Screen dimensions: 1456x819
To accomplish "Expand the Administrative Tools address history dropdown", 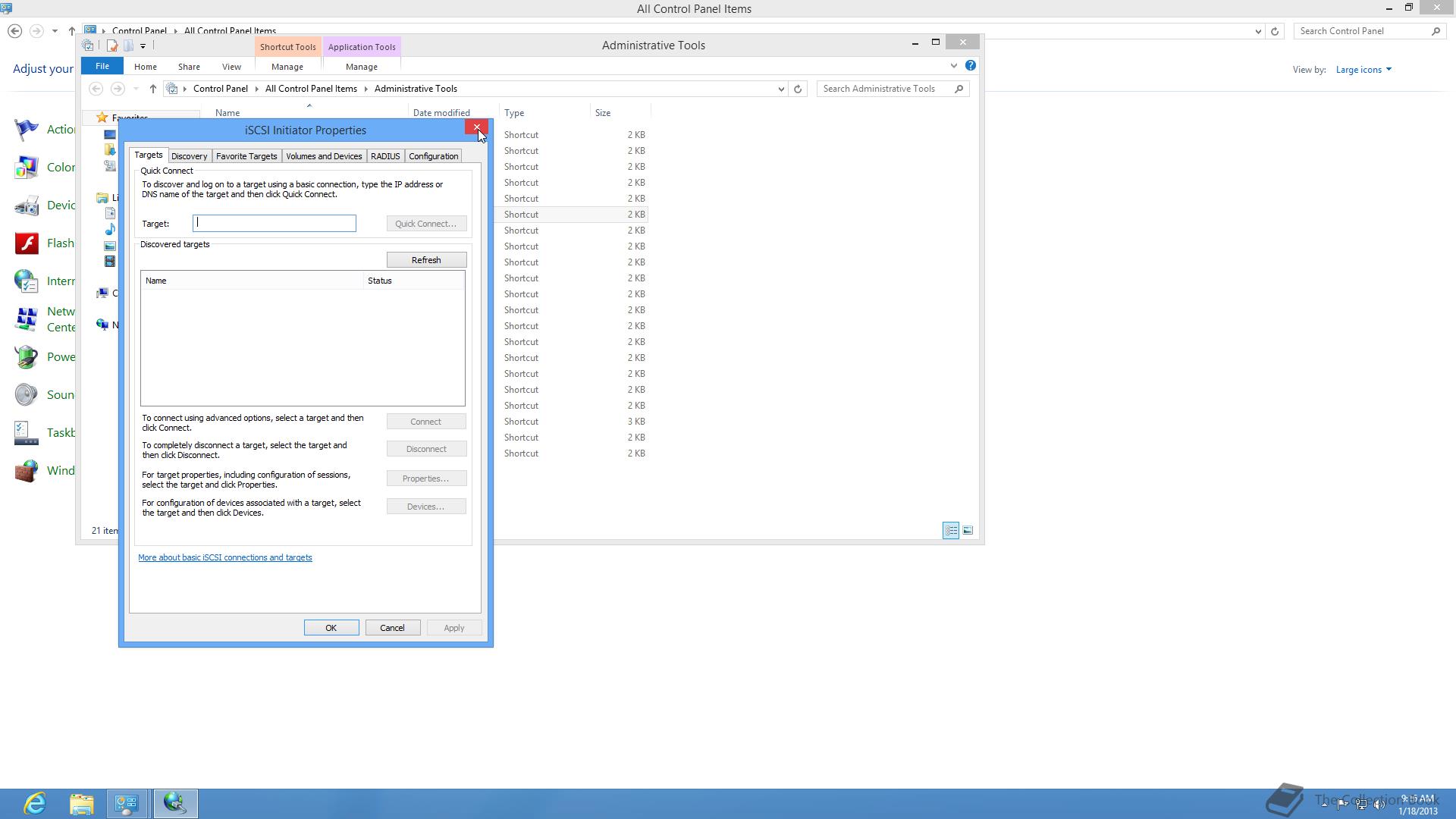I will 781,89.
